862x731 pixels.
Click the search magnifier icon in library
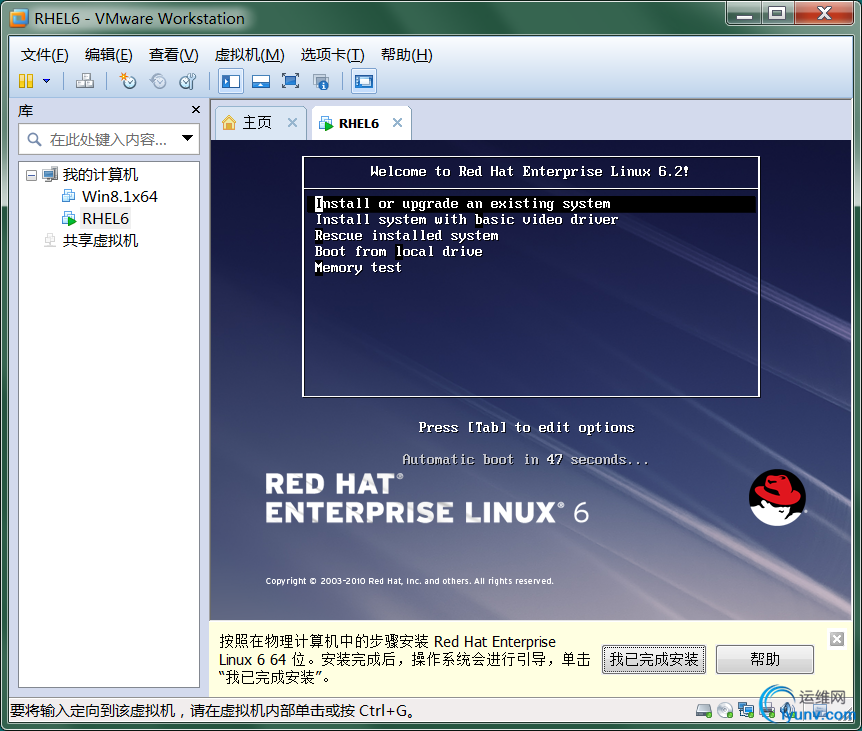click(34, 140)
